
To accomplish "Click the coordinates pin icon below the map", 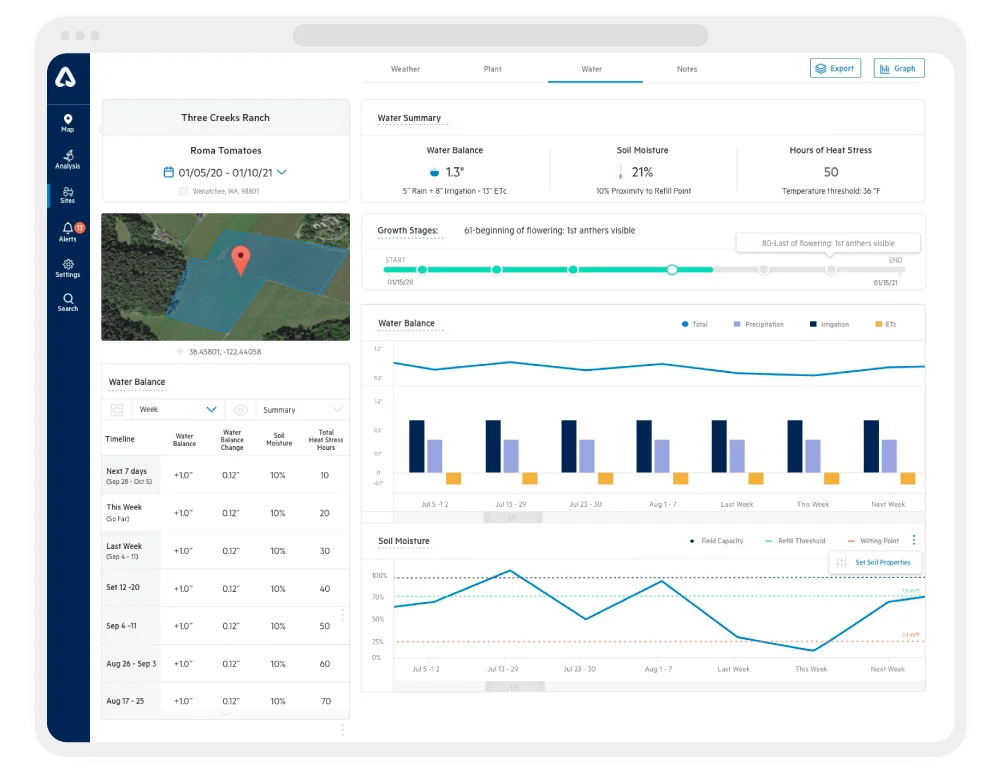I will click(x=180, y=352).
